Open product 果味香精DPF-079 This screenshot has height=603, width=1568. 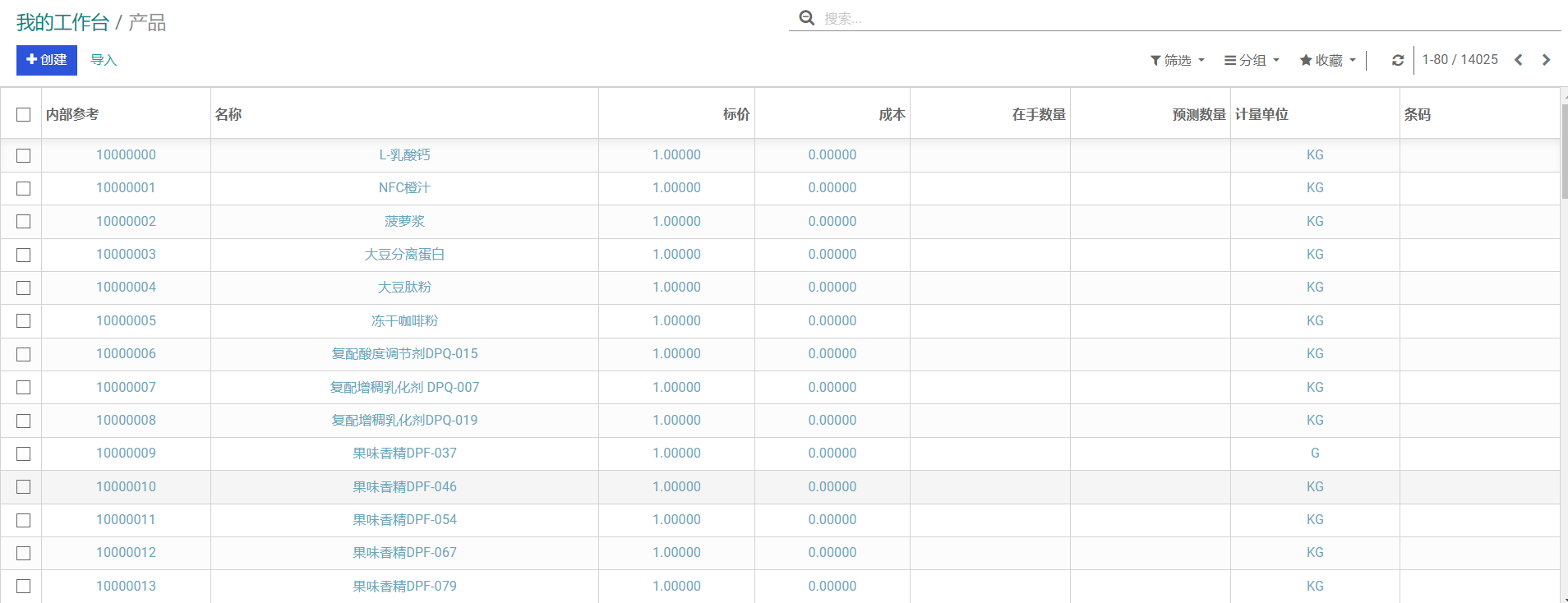[404, 586]
